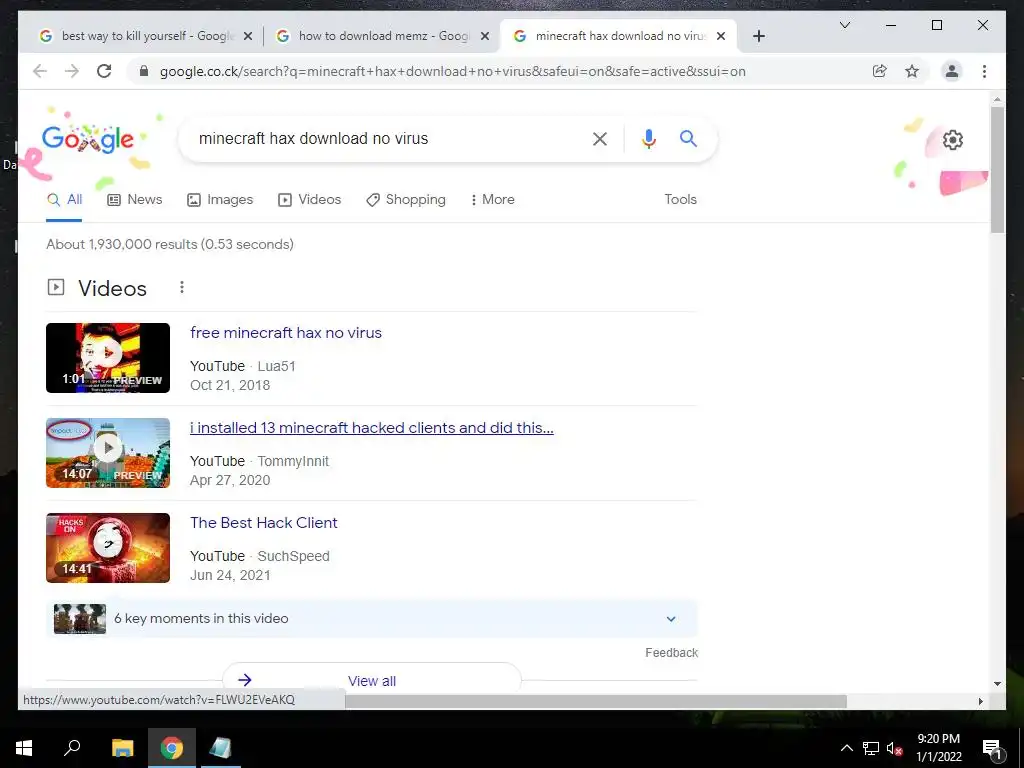The width and height of the screenshot is (1024, 768).
Task: Open Google quick settings gear
Action: click(x=953, y=140)
